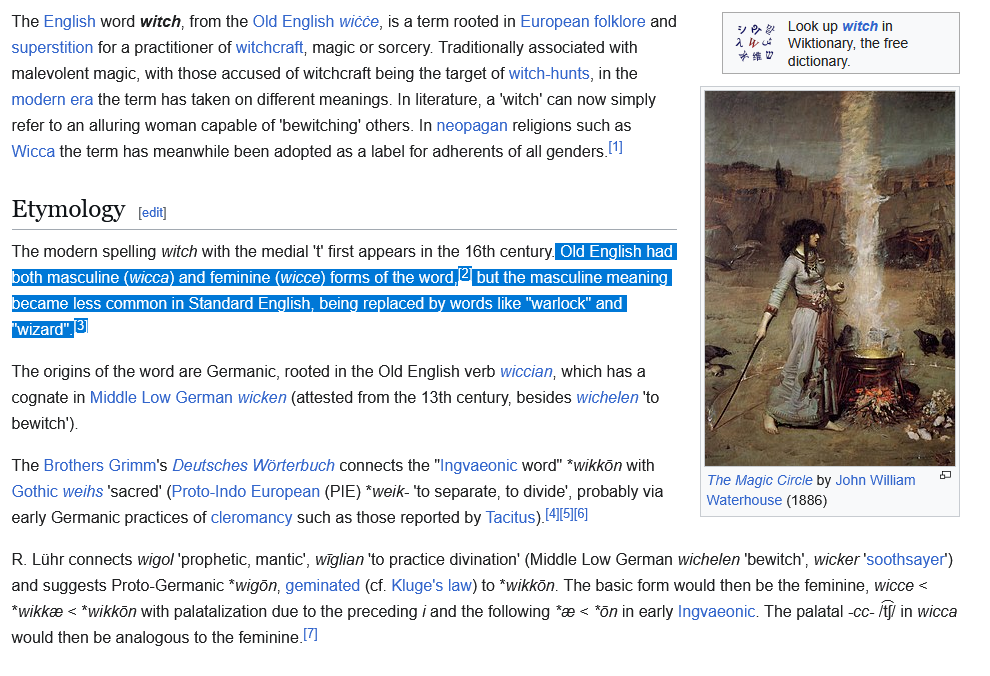Visit the 'superstition' link
The height and width of the screenshot is (676, 990).
[x=52, y=47]
